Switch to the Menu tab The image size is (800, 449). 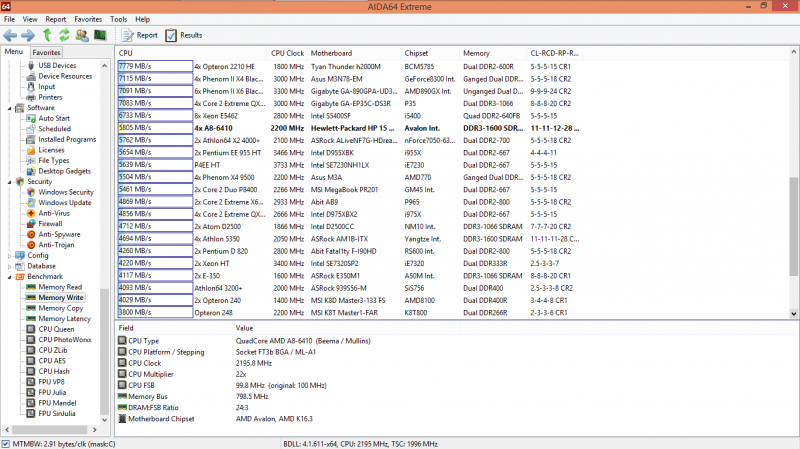coord(14,52)
